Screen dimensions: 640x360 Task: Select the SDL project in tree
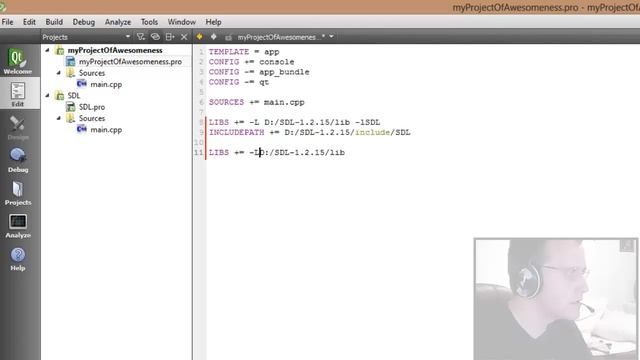tap(74, 96)
